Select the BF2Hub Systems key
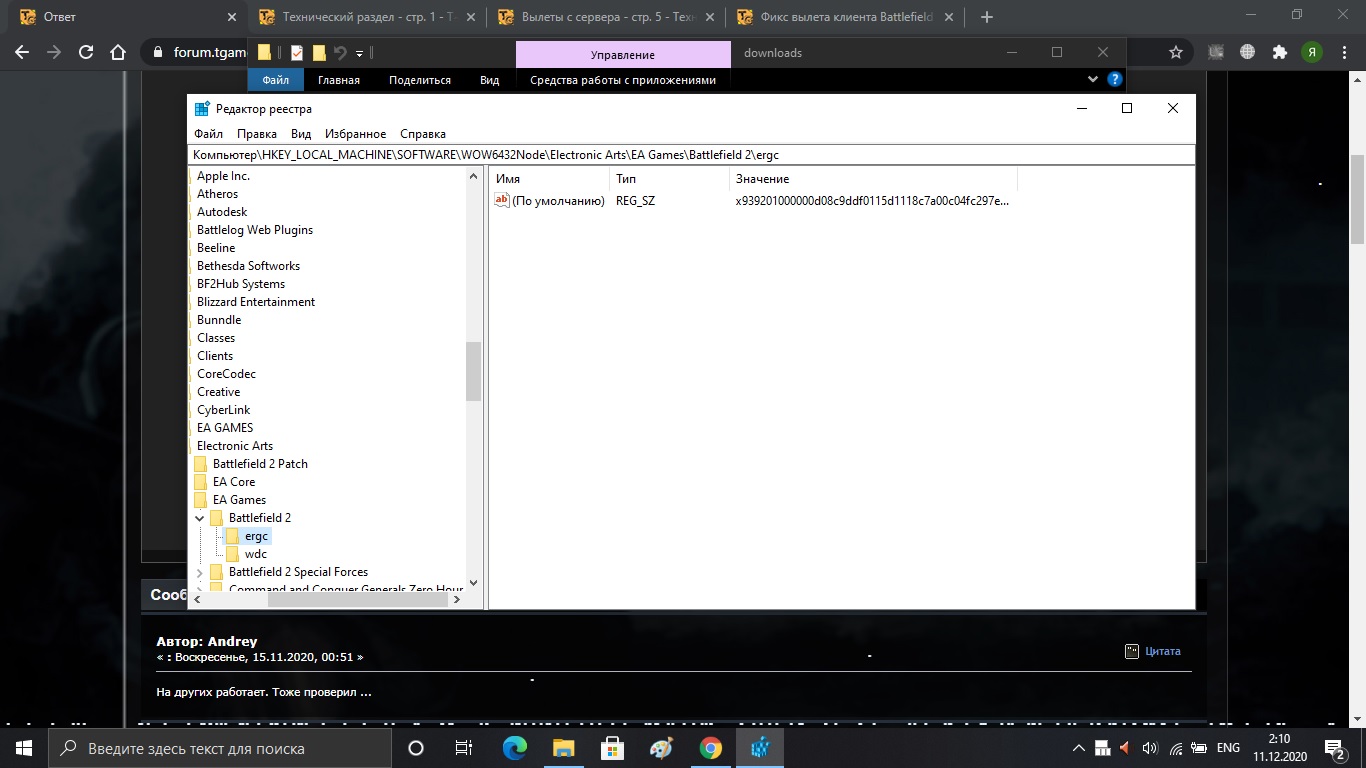Screen dimensions: 1366x768 click(241, 284)
